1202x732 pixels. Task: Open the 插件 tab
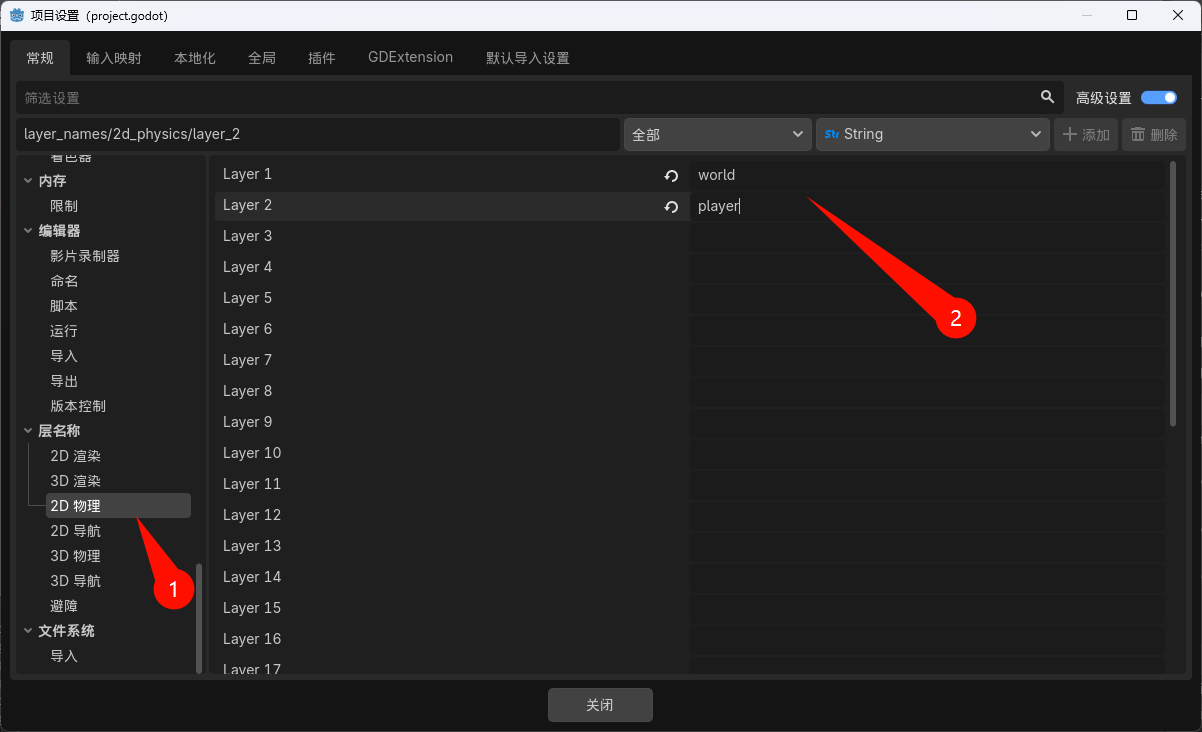[322, 58]
